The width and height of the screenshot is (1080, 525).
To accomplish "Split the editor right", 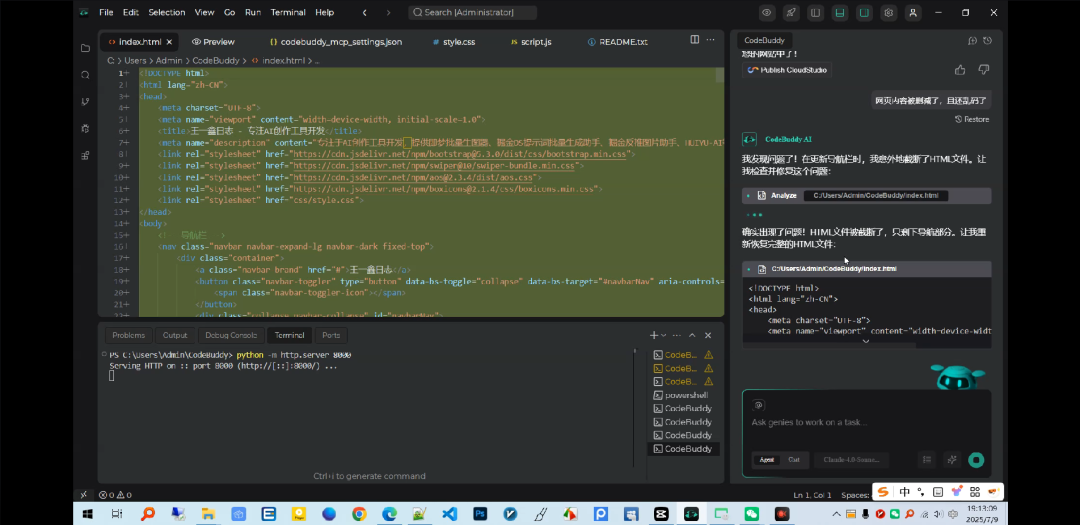I will tap(695, 40).
